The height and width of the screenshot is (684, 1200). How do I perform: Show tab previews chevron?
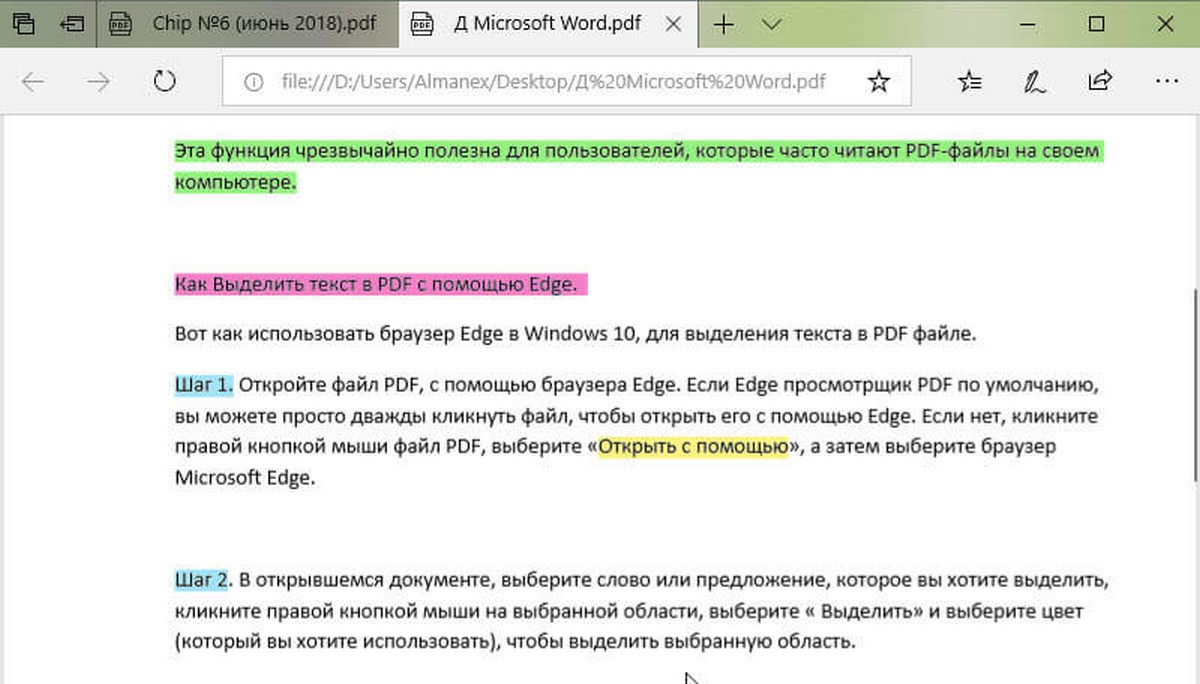[770, 24]
